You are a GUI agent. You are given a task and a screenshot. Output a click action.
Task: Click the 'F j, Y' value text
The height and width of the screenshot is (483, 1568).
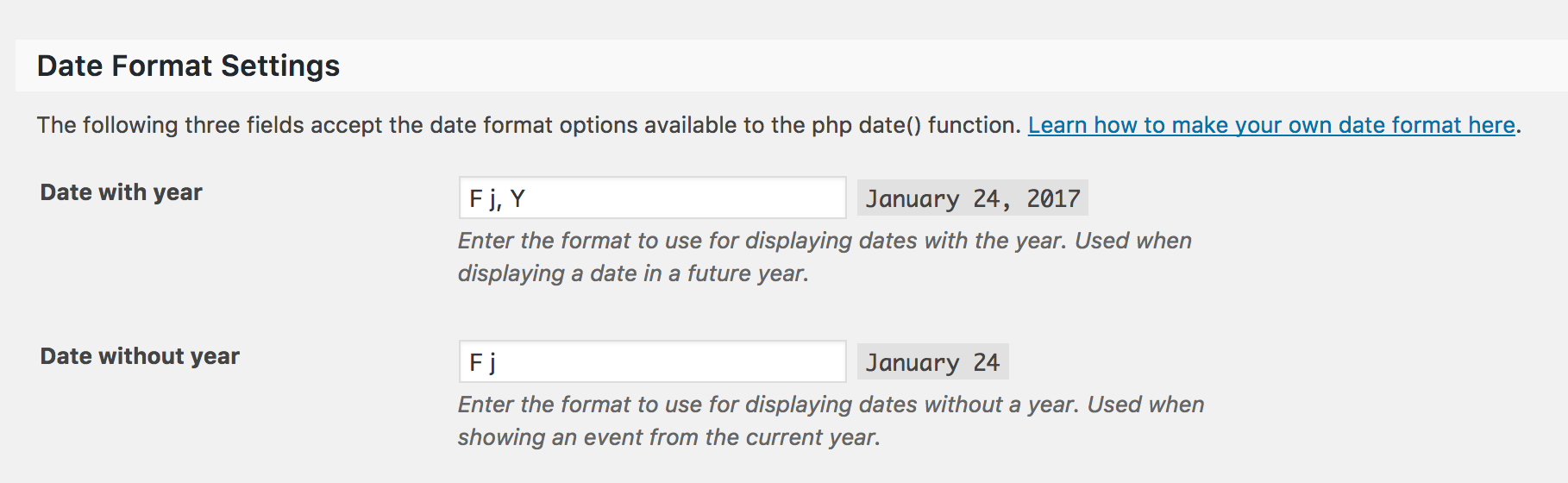(x=497, y=199)
